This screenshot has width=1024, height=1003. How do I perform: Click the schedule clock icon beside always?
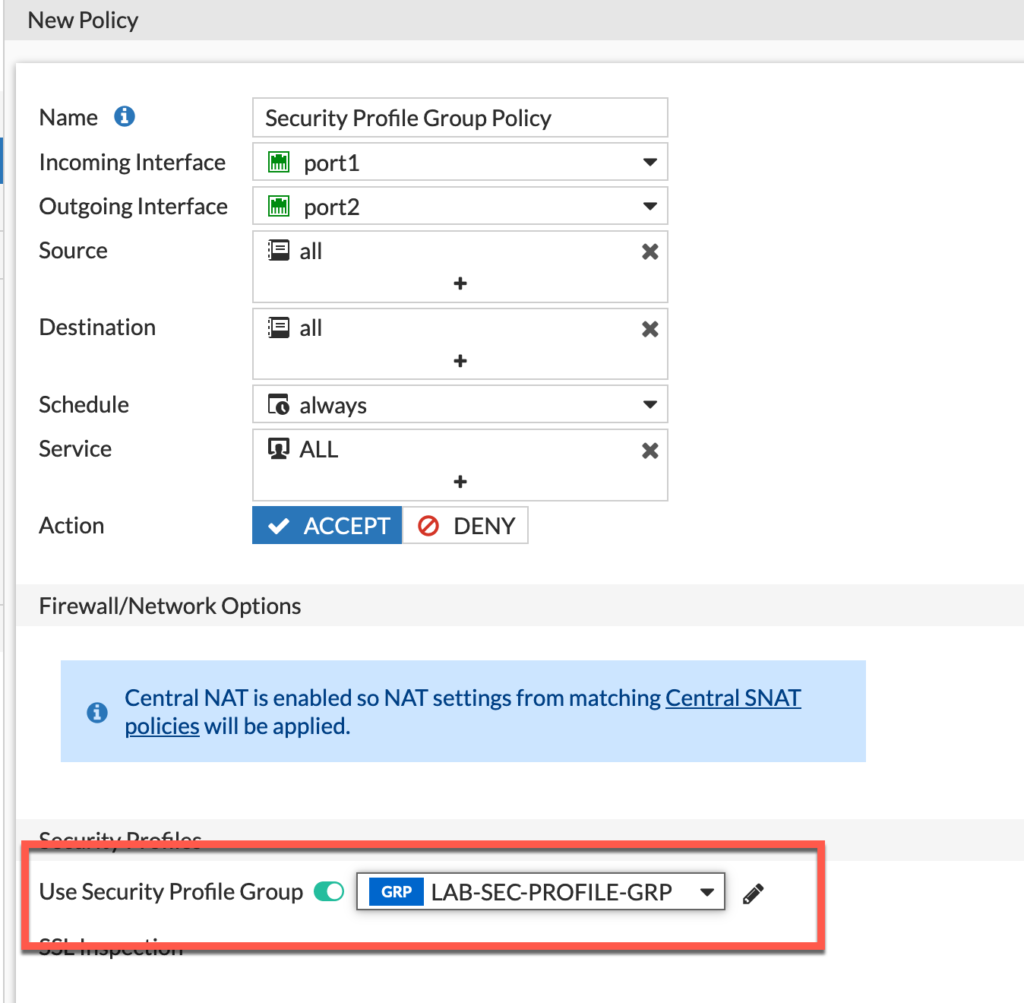[x=279, y=405]
